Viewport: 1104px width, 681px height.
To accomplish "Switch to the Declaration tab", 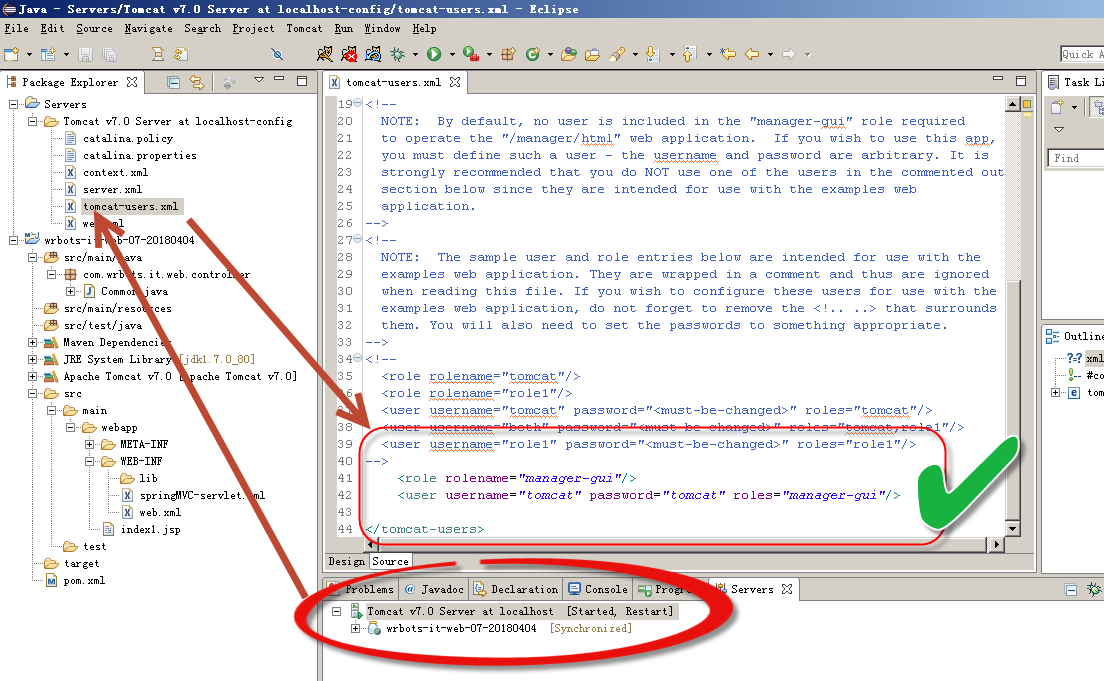I will tap(517, 589).
